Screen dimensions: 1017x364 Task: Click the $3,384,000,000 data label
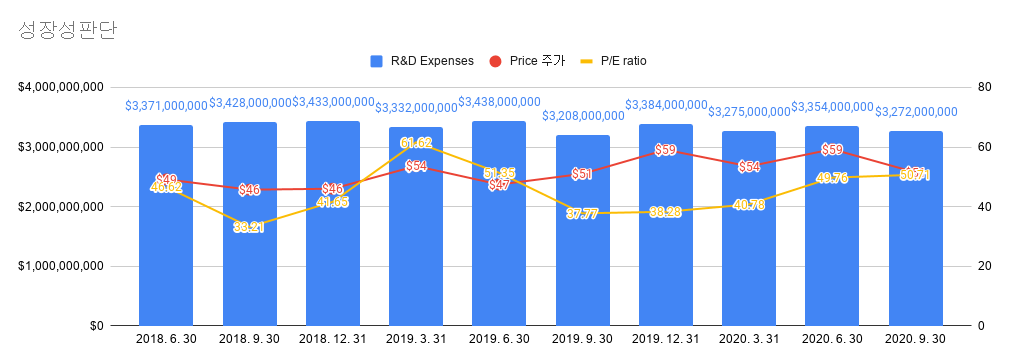666,104
